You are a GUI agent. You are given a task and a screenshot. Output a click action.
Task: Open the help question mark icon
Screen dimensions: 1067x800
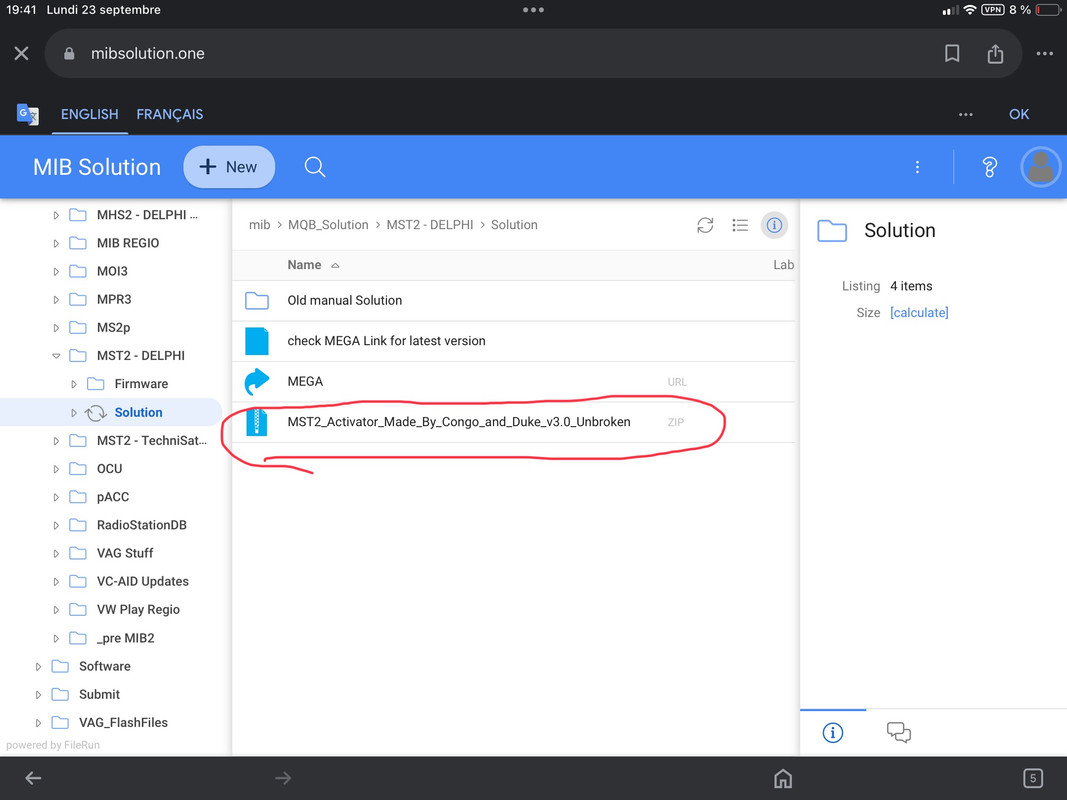click(x=989, y=167)
